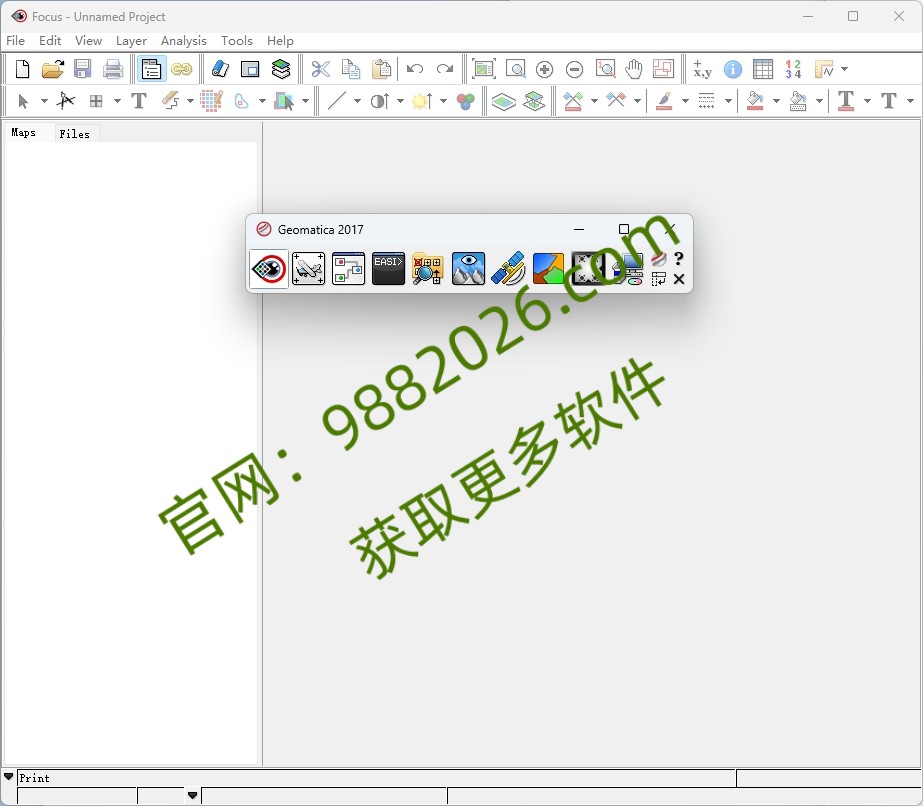The image size is (923, 806).
Task: Select the Pan hand tool
Action: pyautogui.click(x=633, y=69)
